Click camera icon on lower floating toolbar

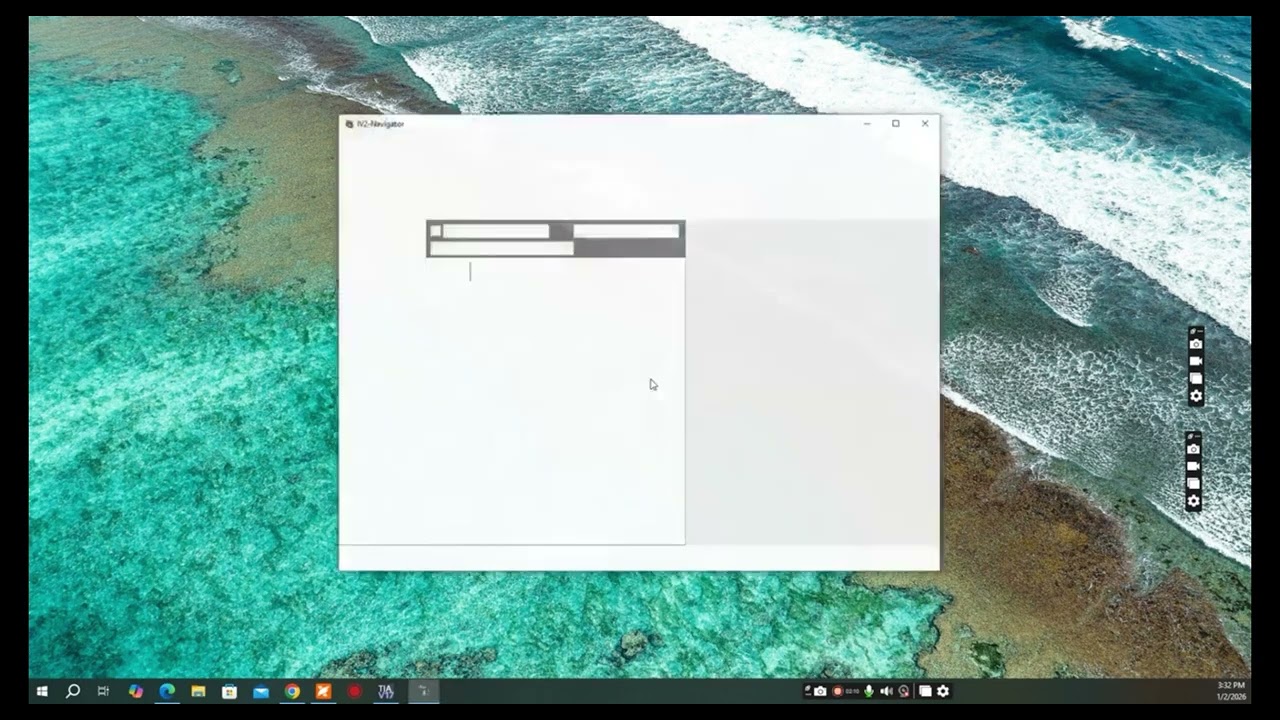click(1193, 449)
